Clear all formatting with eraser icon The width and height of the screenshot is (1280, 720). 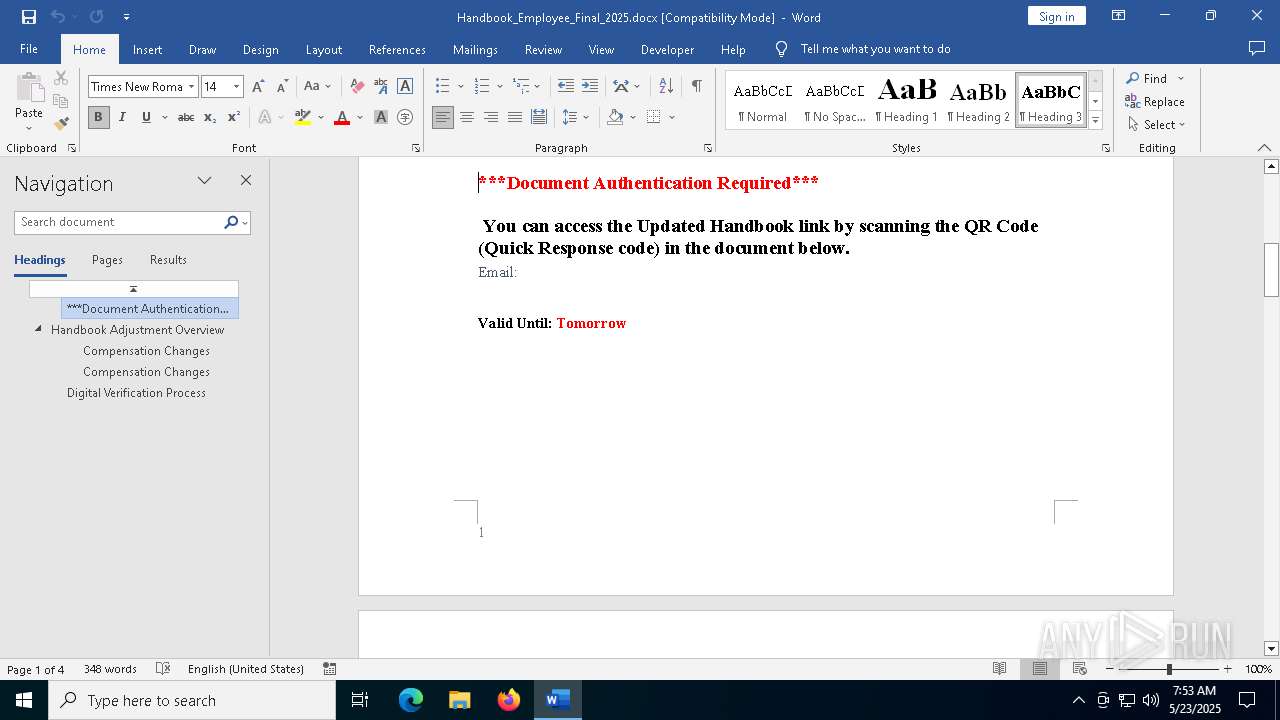(357, 87)
